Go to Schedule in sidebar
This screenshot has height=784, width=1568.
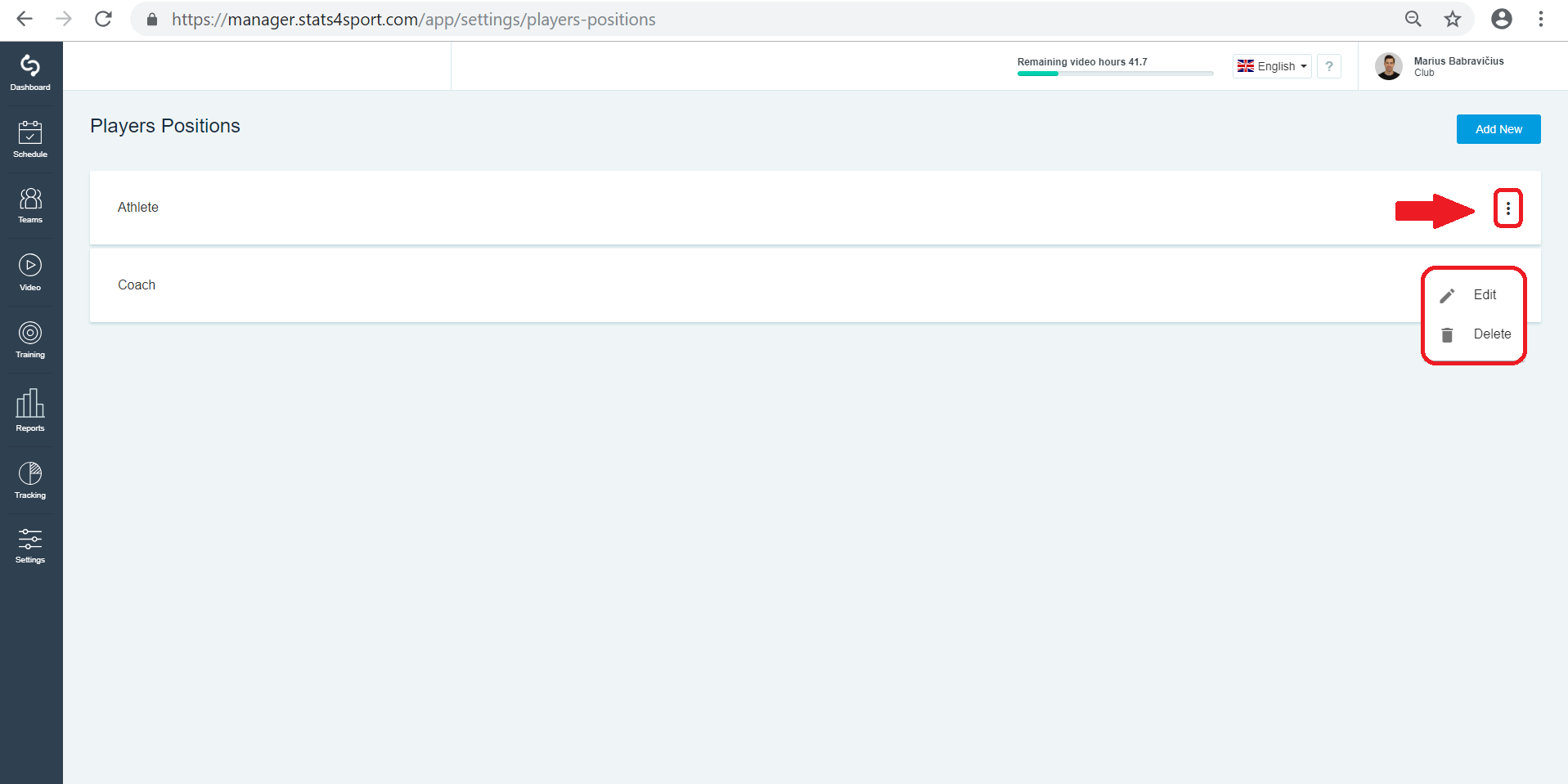click(30, 140)
